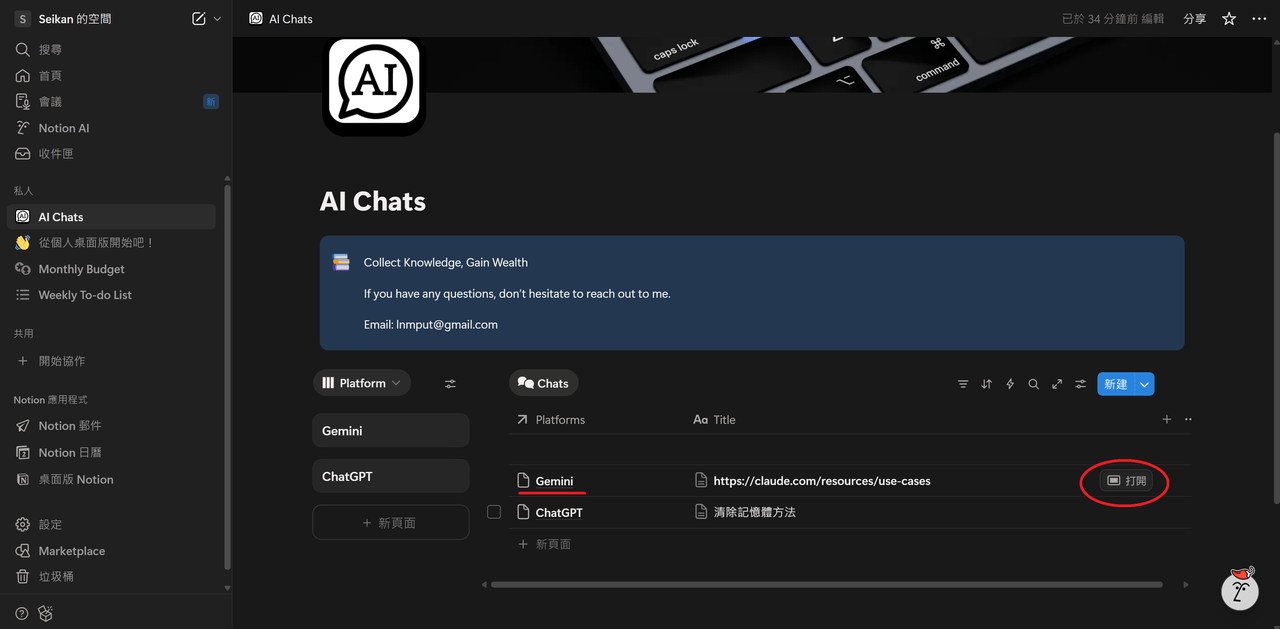1280x629 pixels.
Task: Open the dropdown arrow beside 新建
Action: [1145, 384]
